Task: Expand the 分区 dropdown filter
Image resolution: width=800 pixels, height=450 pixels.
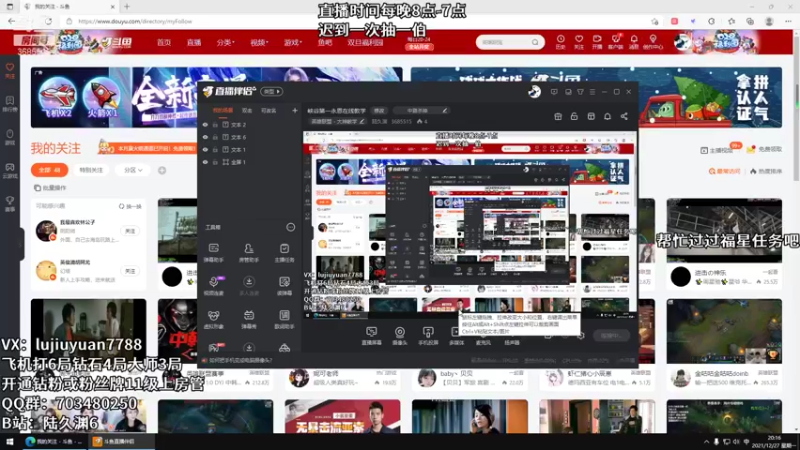Action: (x=133, y=170)
